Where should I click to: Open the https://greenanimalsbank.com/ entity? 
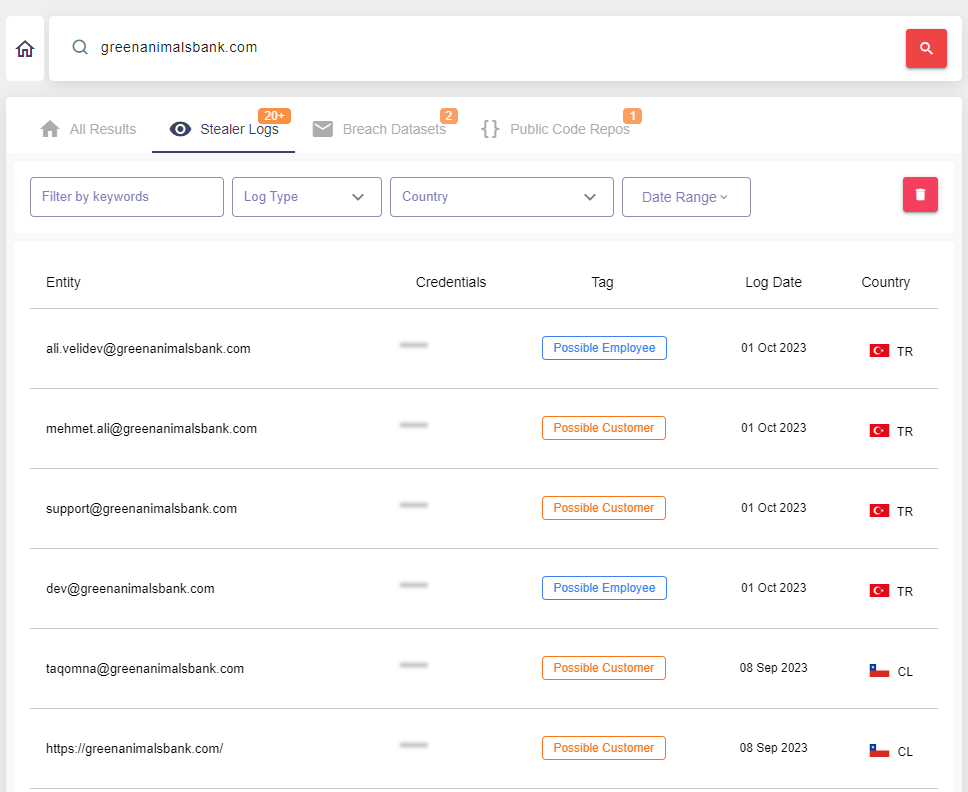point(135,749)
